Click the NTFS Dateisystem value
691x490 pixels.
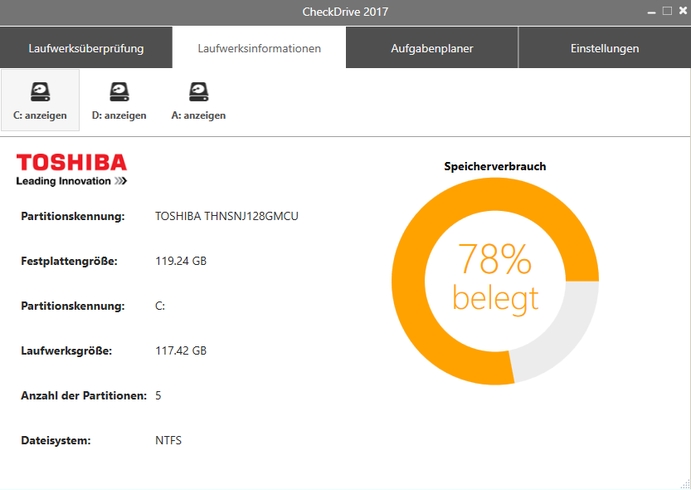coord(168,440)
